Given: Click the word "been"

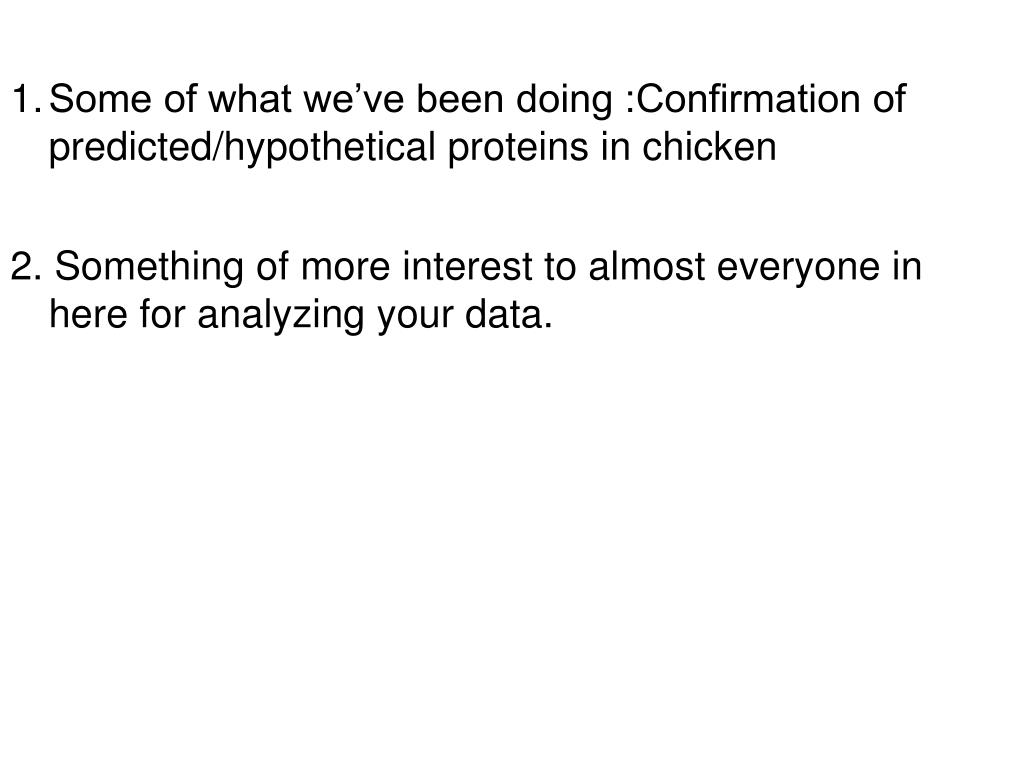Looking at the screenshot, I should [x=460, y=99].
